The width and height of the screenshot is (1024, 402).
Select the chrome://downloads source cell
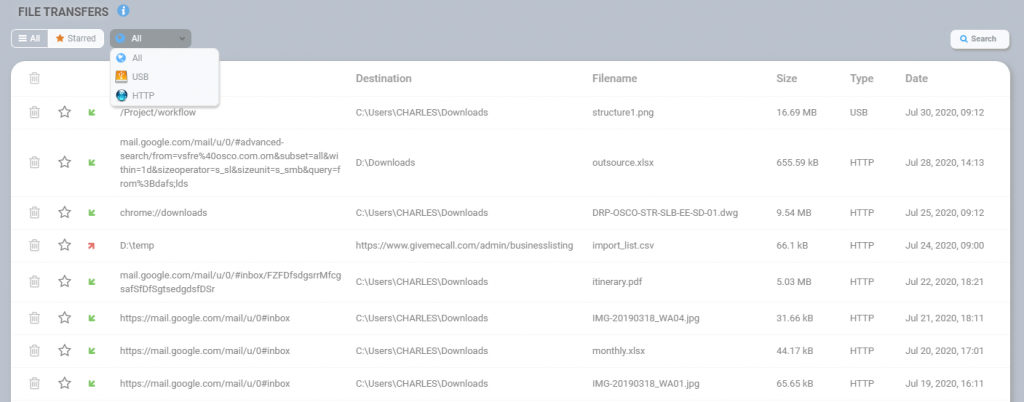click(x=163, y=213)
